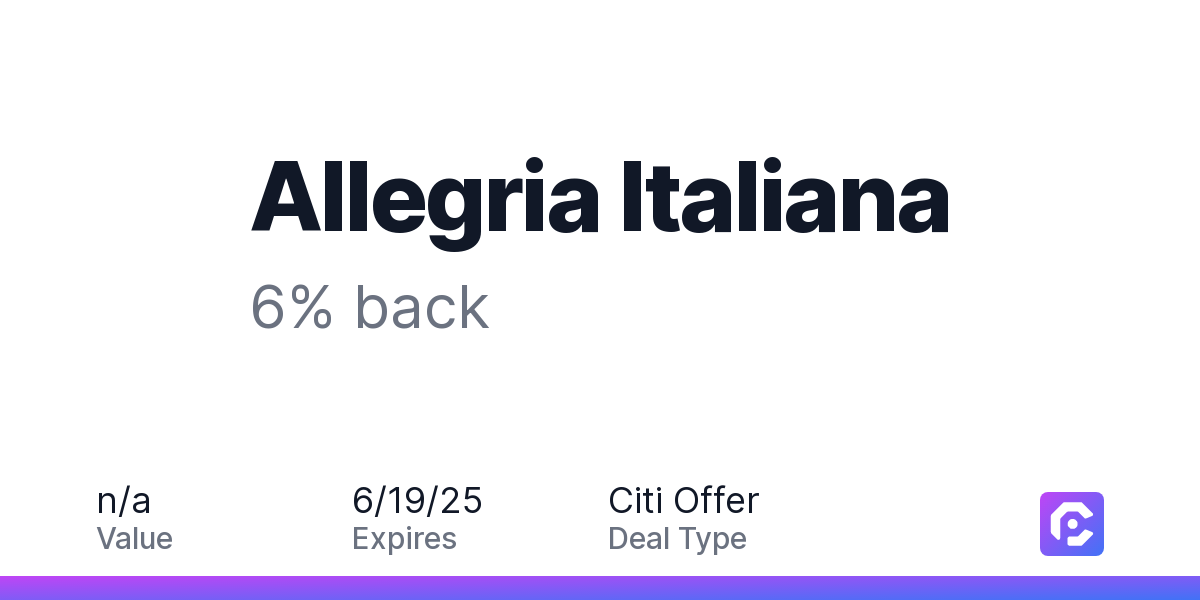Click the purple-blue gradient bar

tap(600, 588)
